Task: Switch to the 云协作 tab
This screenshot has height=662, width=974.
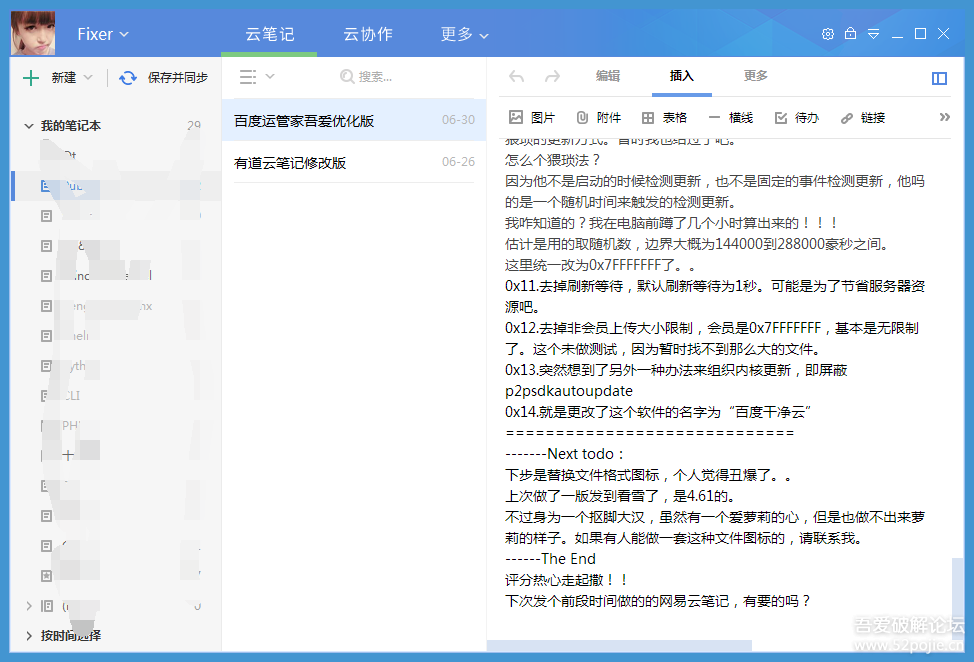Action: 367,33
